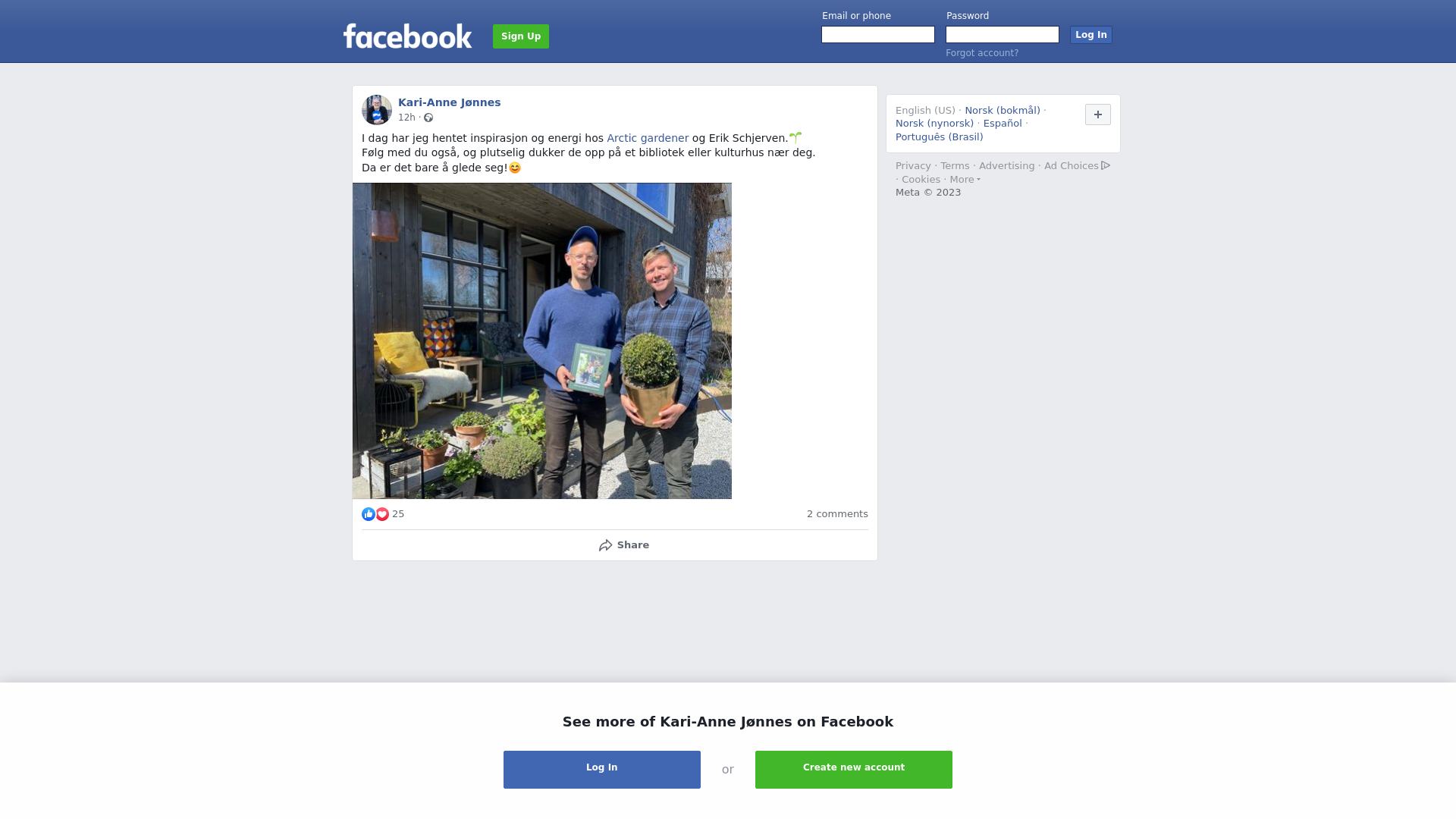Open the Arctic gardener page link
The image size is (1456, 819).
click(x=648, y=138)
